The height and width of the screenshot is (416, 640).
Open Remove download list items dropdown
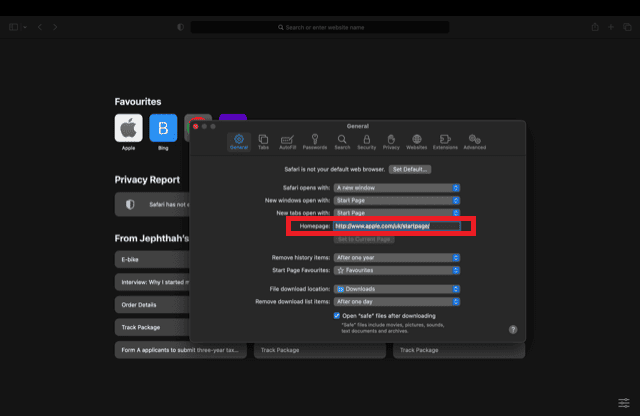point(397,301)
